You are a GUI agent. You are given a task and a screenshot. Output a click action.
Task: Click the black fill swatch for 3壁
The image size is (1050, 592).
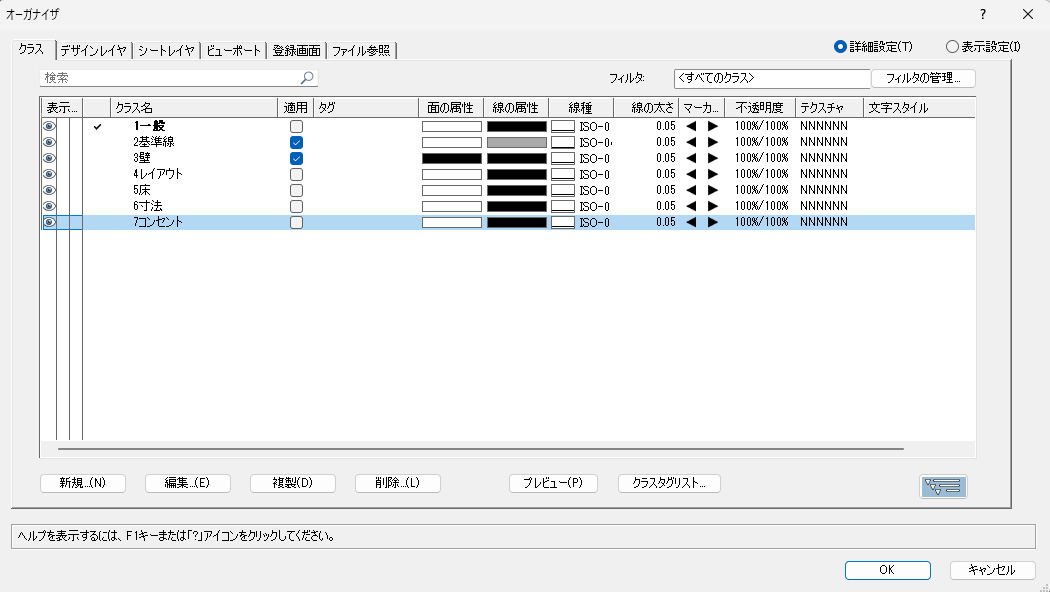click(451, 159)
